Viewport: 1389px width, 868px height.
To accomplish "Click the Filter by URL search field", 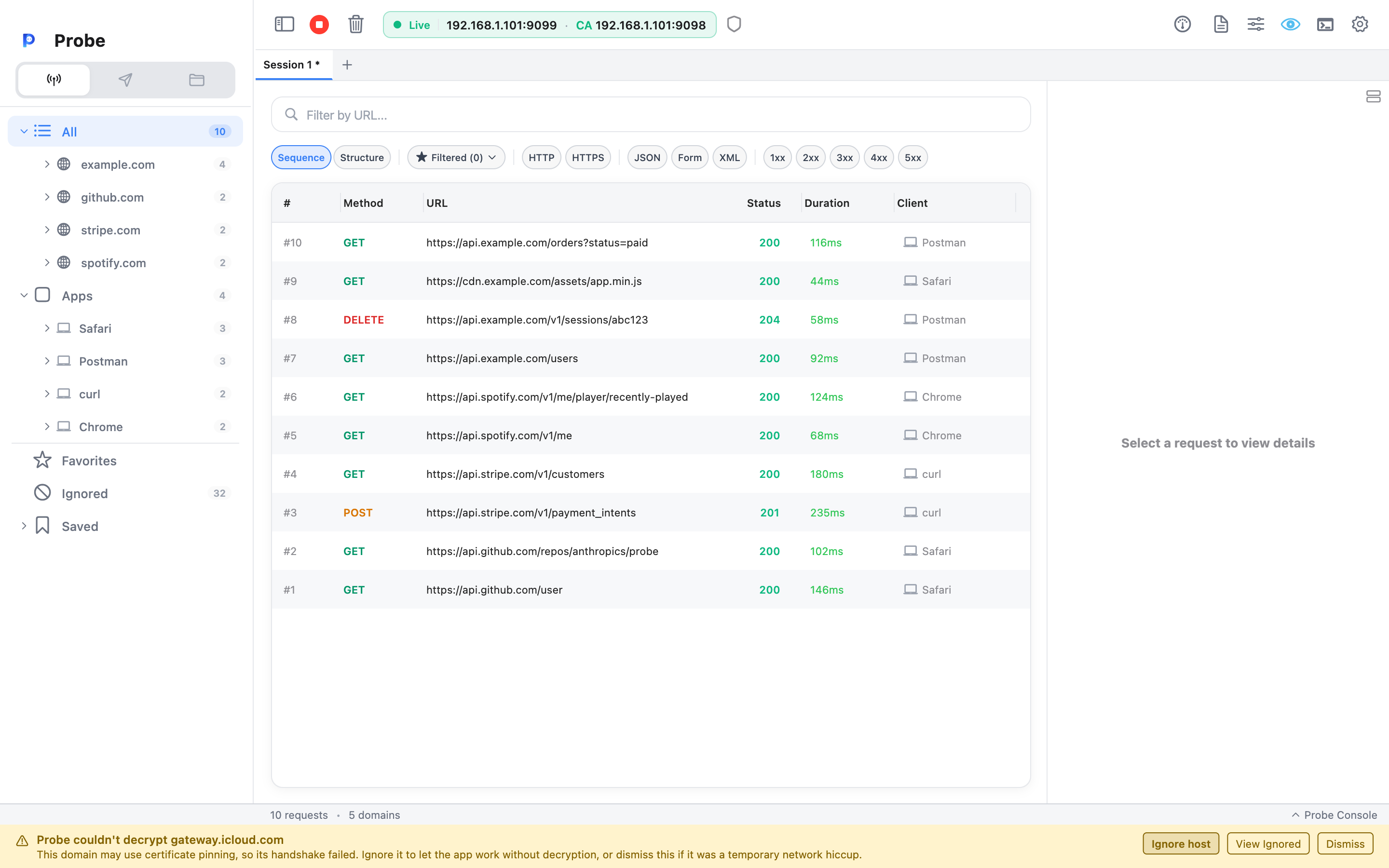I will click(x=651, y=115).
